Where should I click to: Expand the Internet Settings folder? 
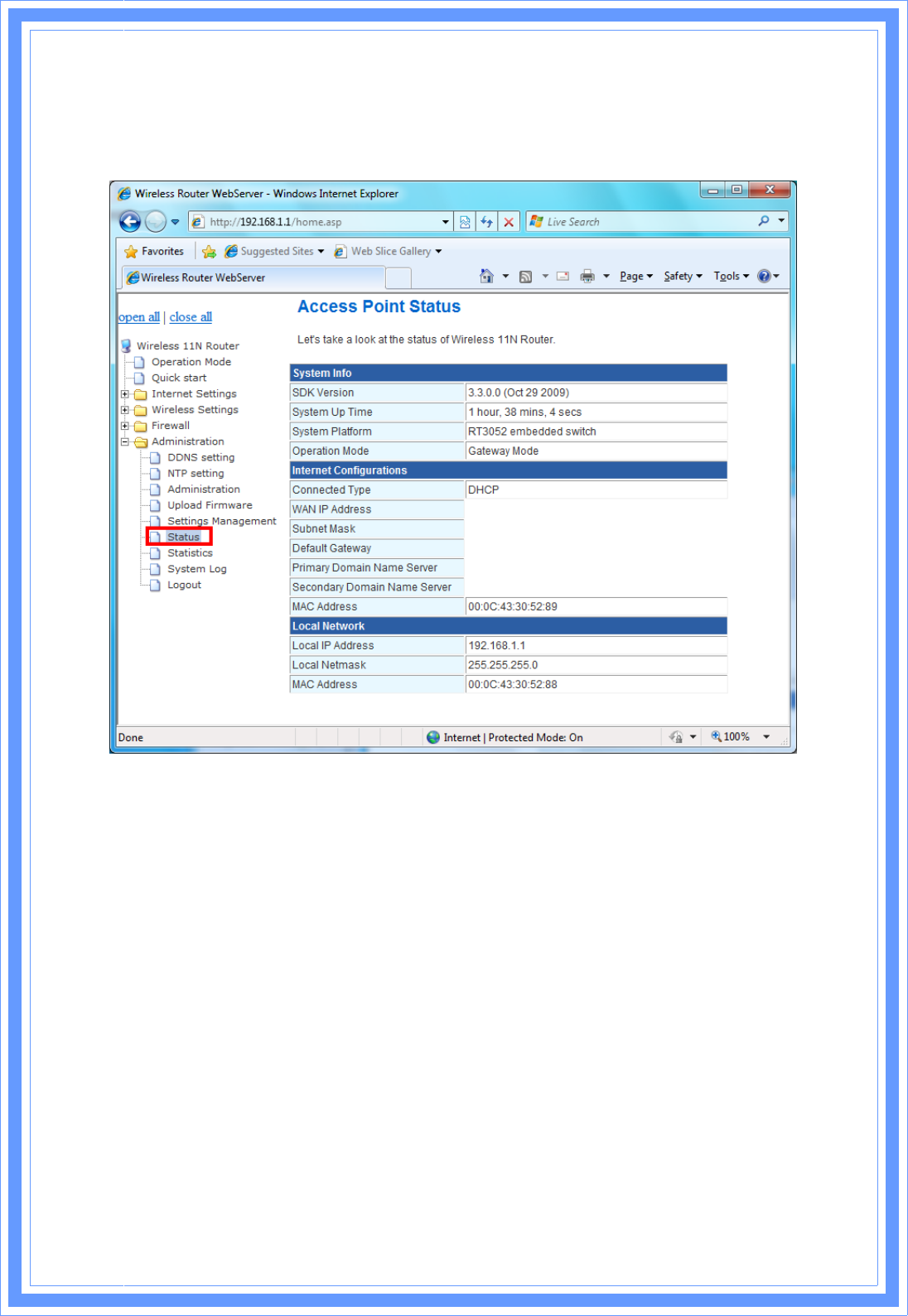125,394
